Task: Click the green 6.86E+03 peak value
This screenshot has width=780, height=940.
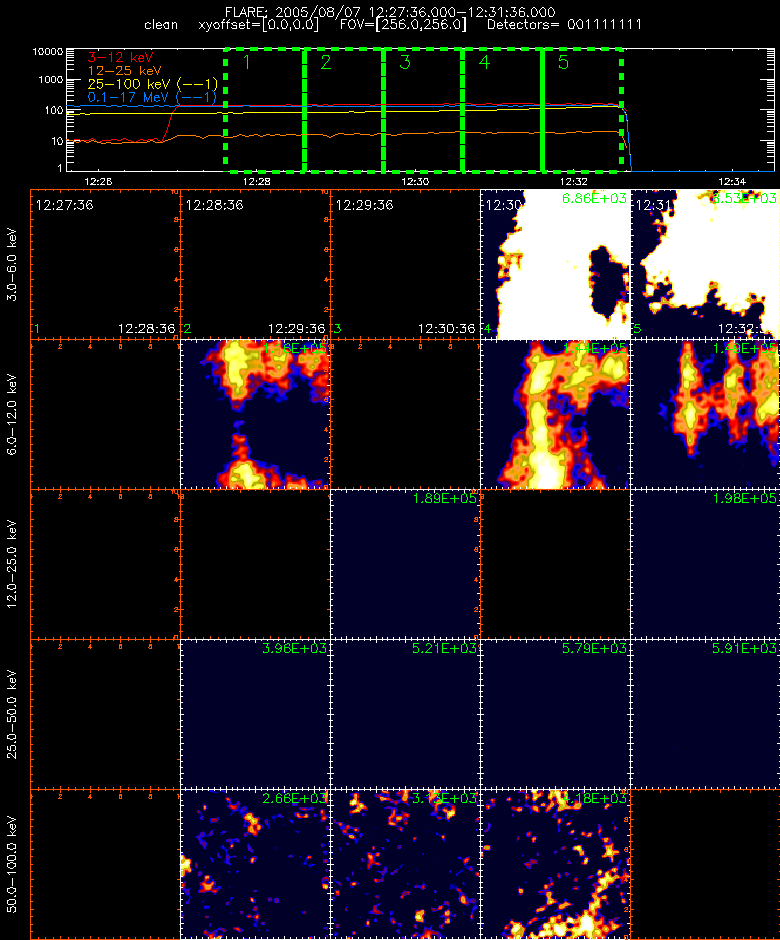Action: click(594, 198)
